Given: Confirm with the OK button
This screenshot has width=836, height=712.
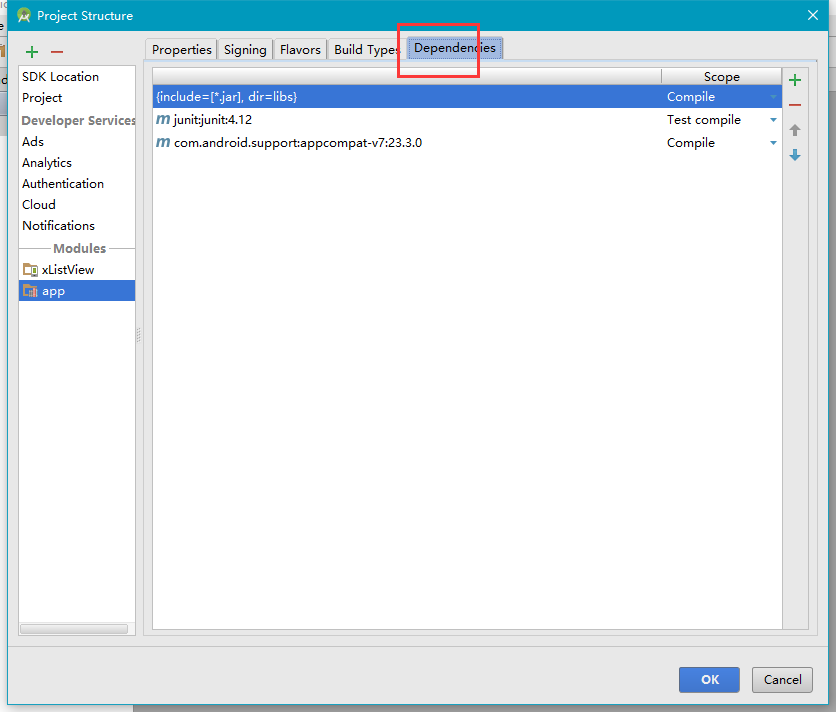Looking at the screenshot, I should pos(709,679).
